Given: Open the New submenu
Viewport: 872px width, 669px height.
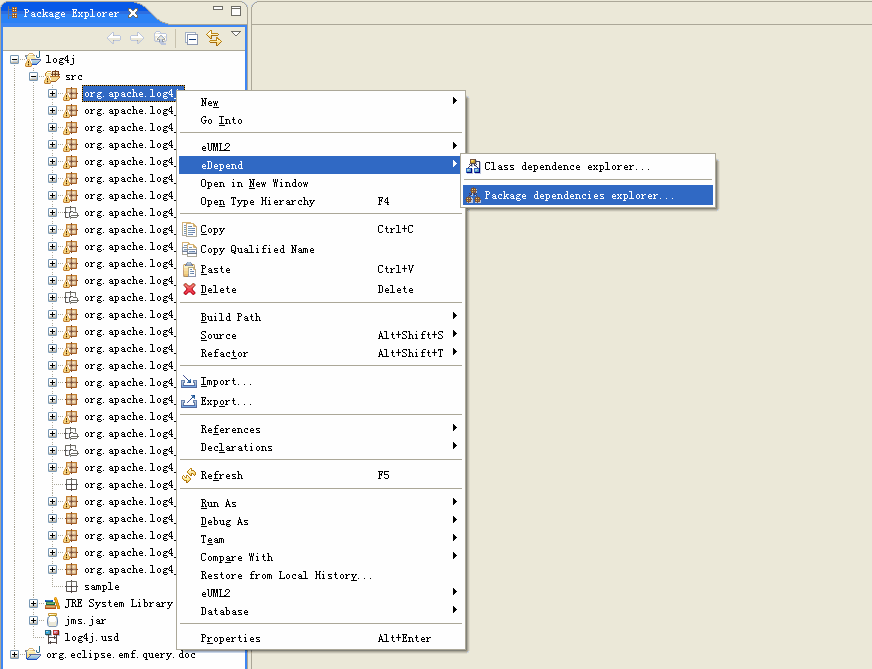Looking at the screenshot, I should click(x=320, y=102).
